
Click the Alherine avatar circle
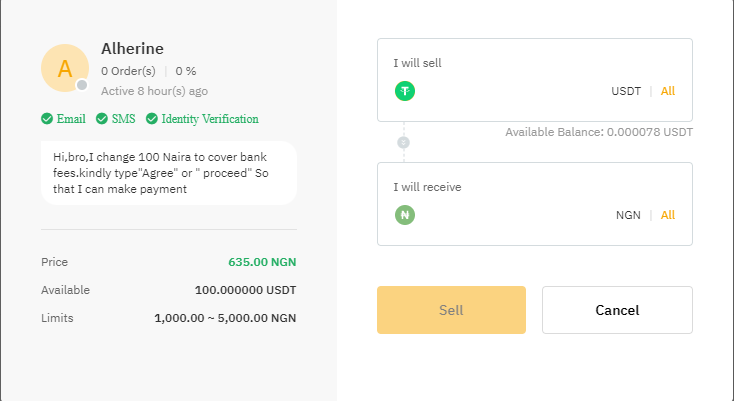[x=65, y=68]
